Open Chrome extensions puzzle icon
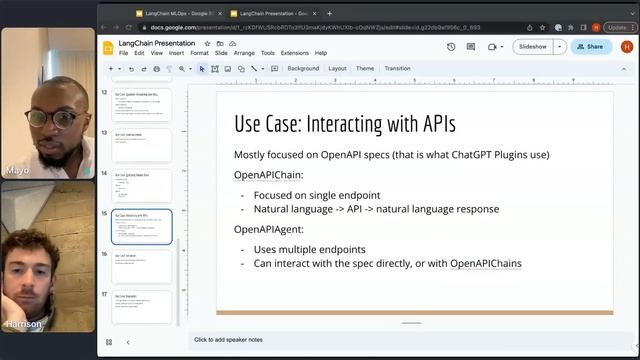 [571, 28]
